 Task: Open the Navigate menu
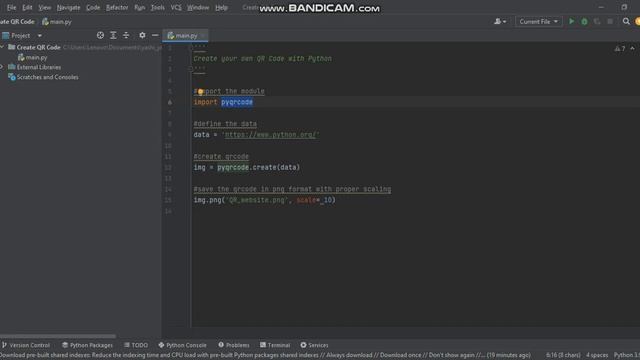click(x=69, y=7)
